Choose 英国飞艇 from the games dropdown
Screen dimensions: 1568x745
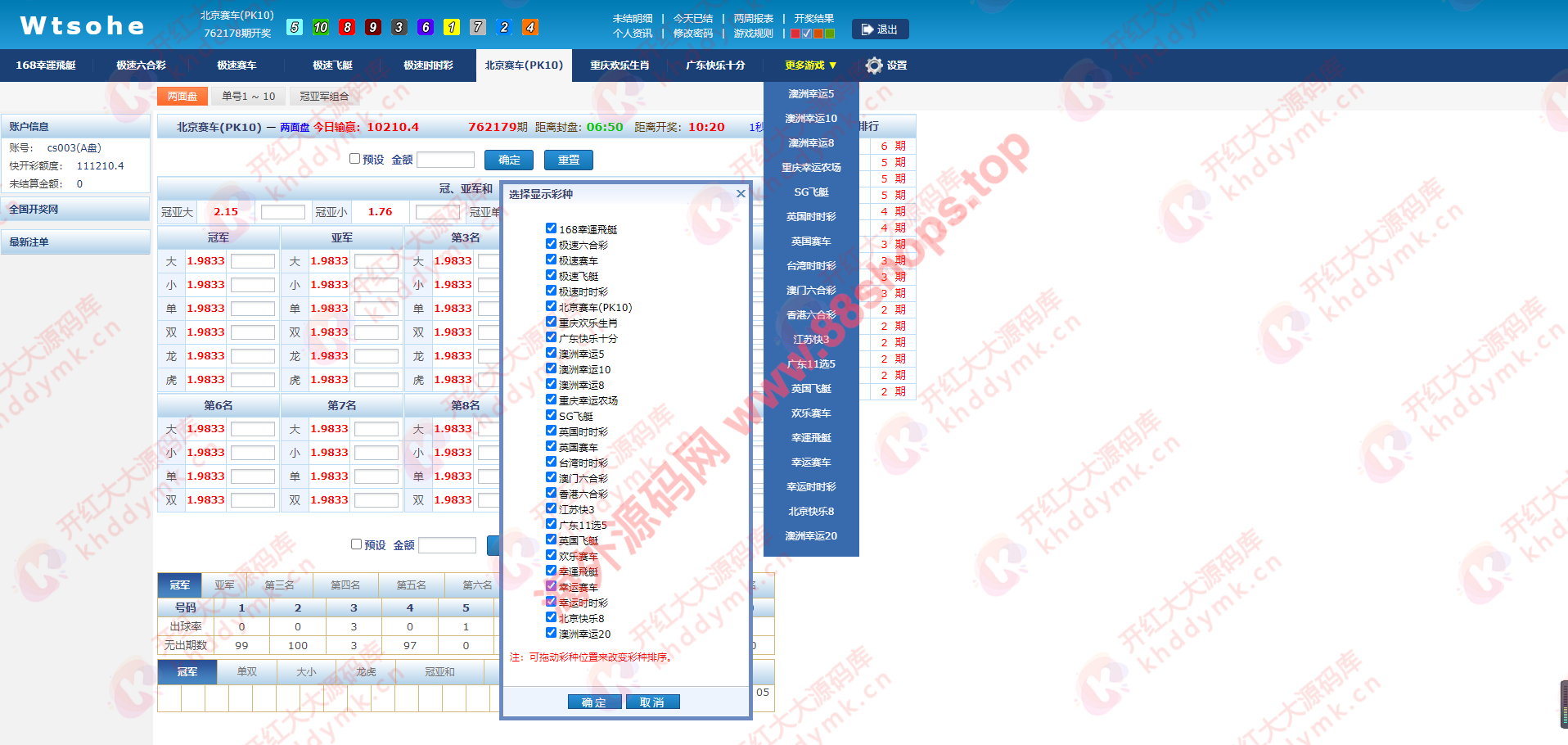pos(810,389)
